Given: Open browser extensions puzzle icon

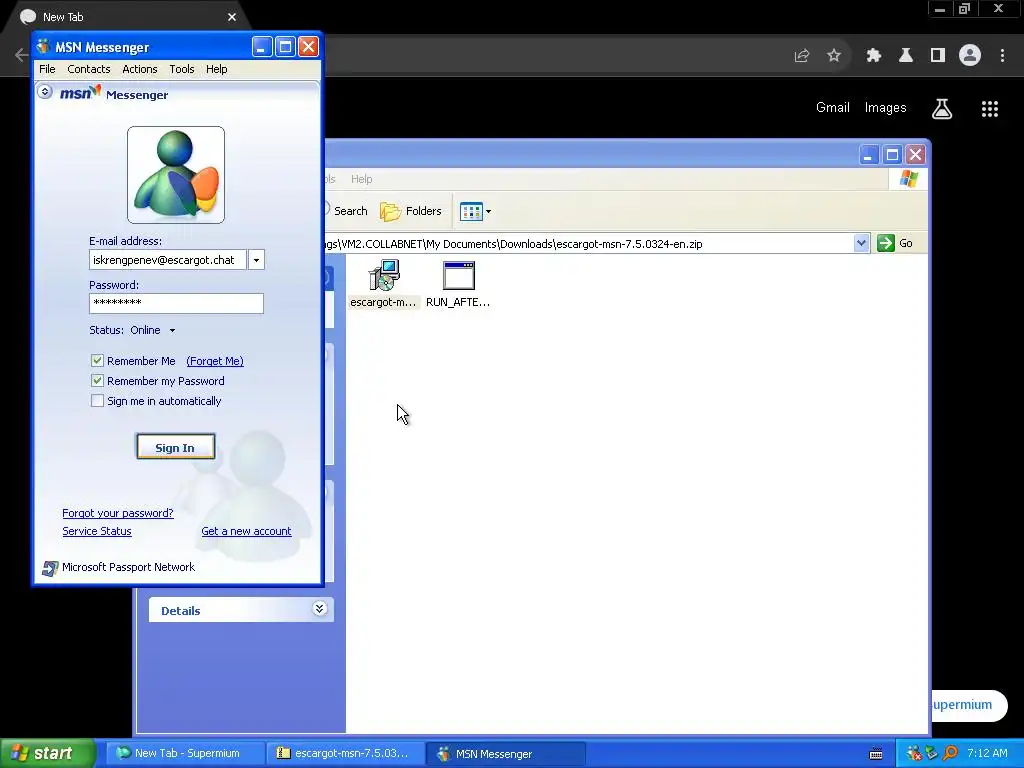Looking at the screenshot, I should [874, 56].
